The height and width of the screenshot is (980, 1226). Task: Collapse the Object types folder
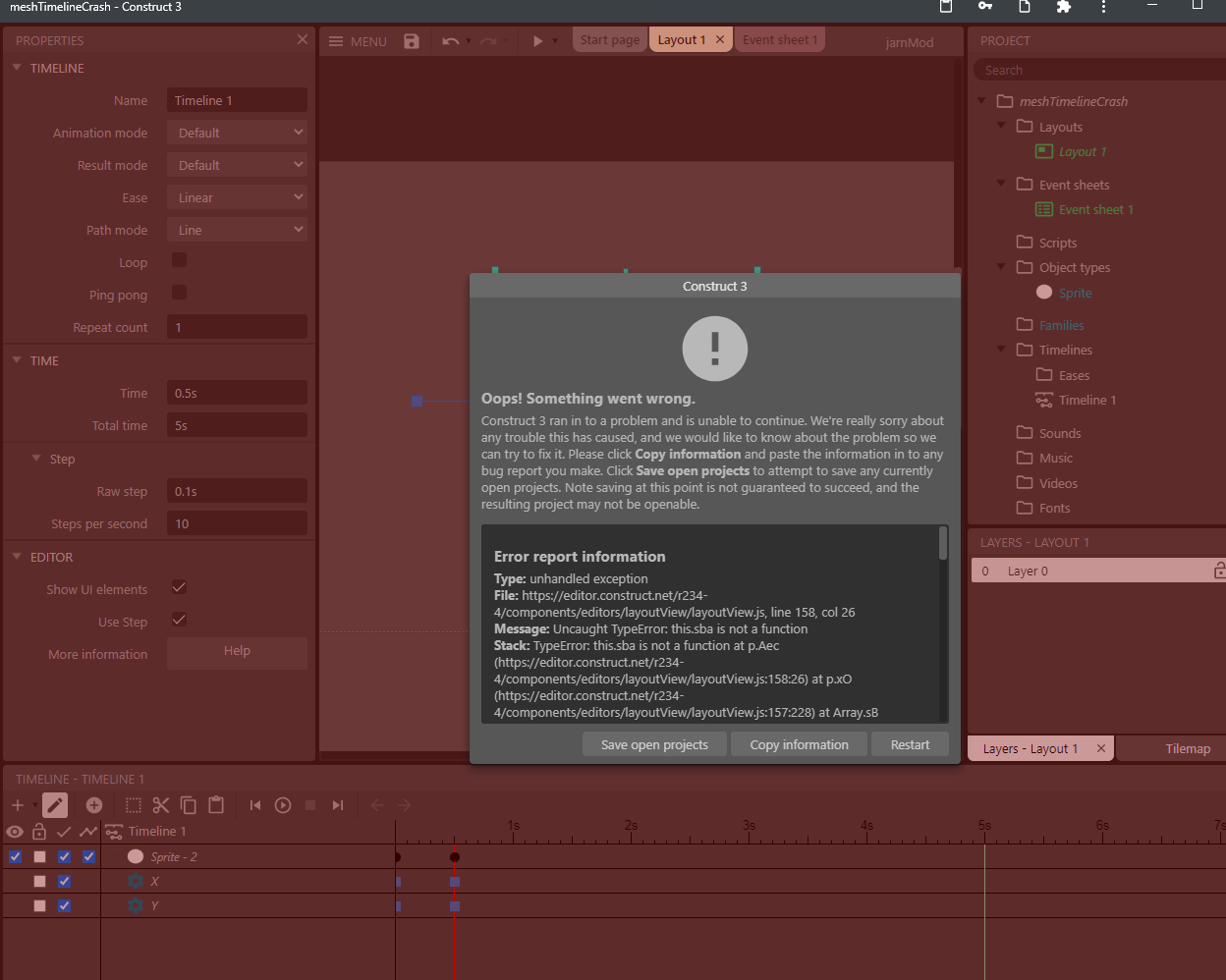click(x=1001, y=266)
